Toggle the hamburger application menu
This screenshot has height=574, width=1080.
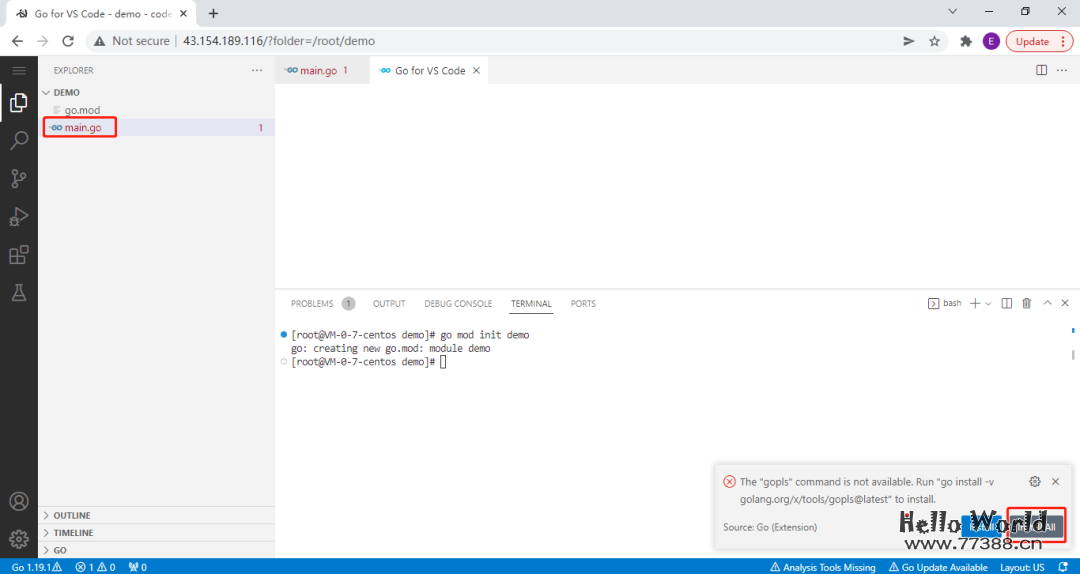[x=18, y=70]
